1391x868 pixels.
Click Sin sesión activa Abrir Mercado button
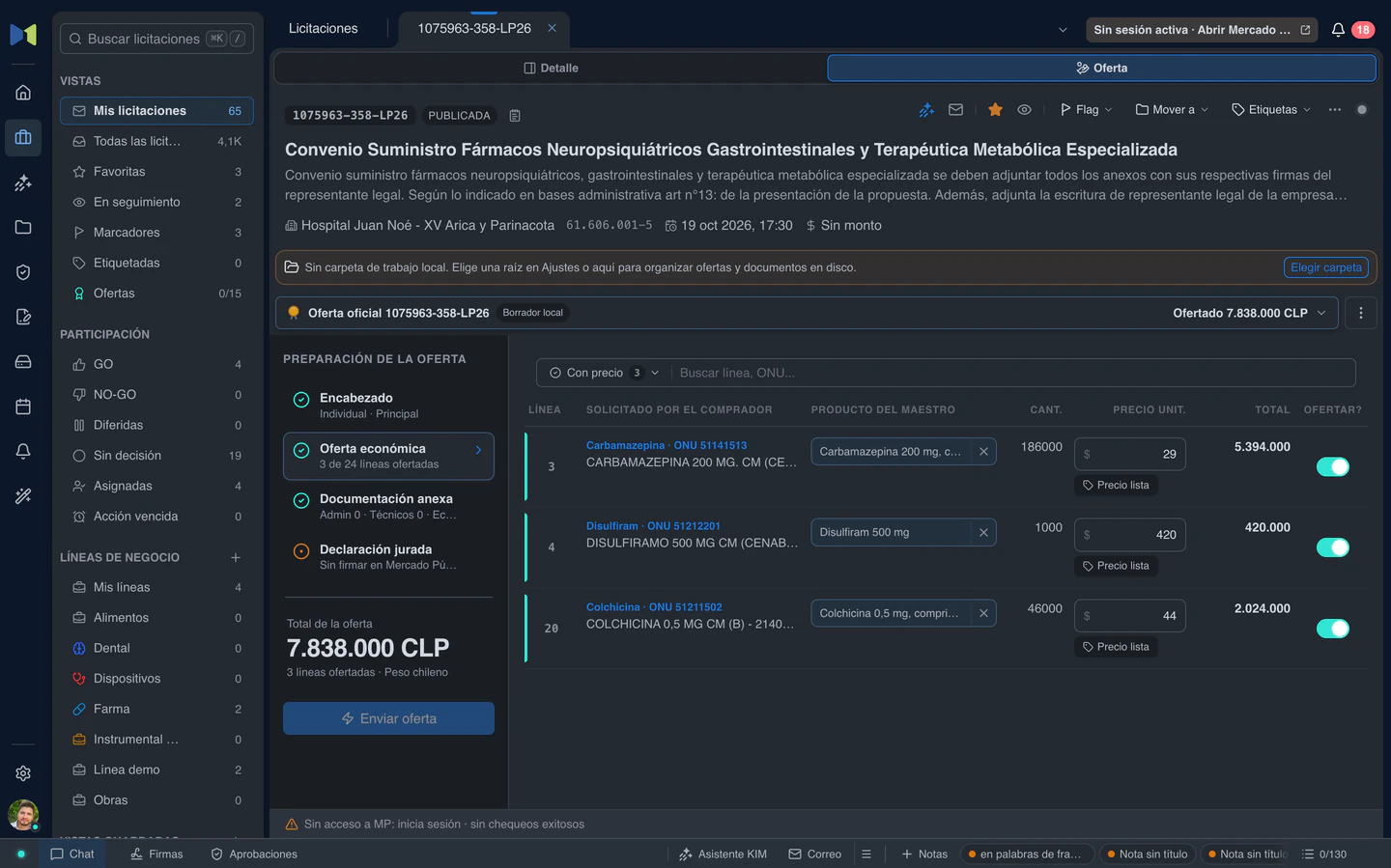(1202, 30)
